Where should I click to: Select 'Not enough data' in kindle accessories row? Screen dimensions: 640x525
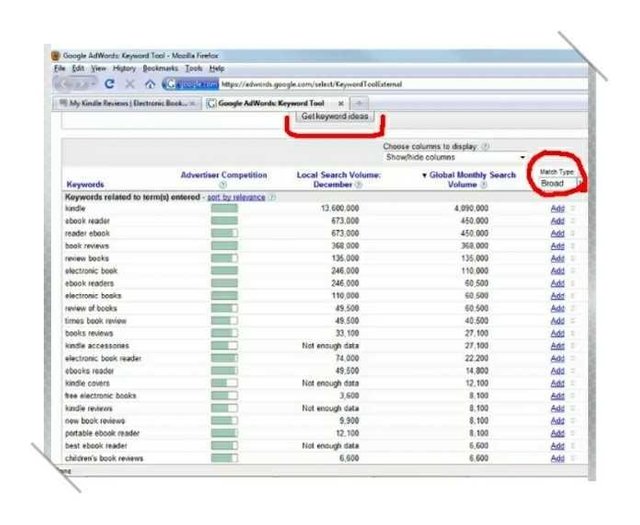(x=330, y=346)
